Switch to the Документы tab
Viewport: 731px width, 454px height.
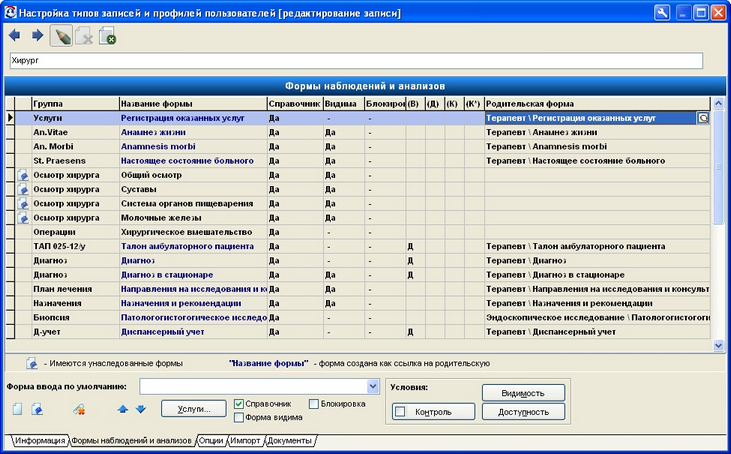click(290, 440)
